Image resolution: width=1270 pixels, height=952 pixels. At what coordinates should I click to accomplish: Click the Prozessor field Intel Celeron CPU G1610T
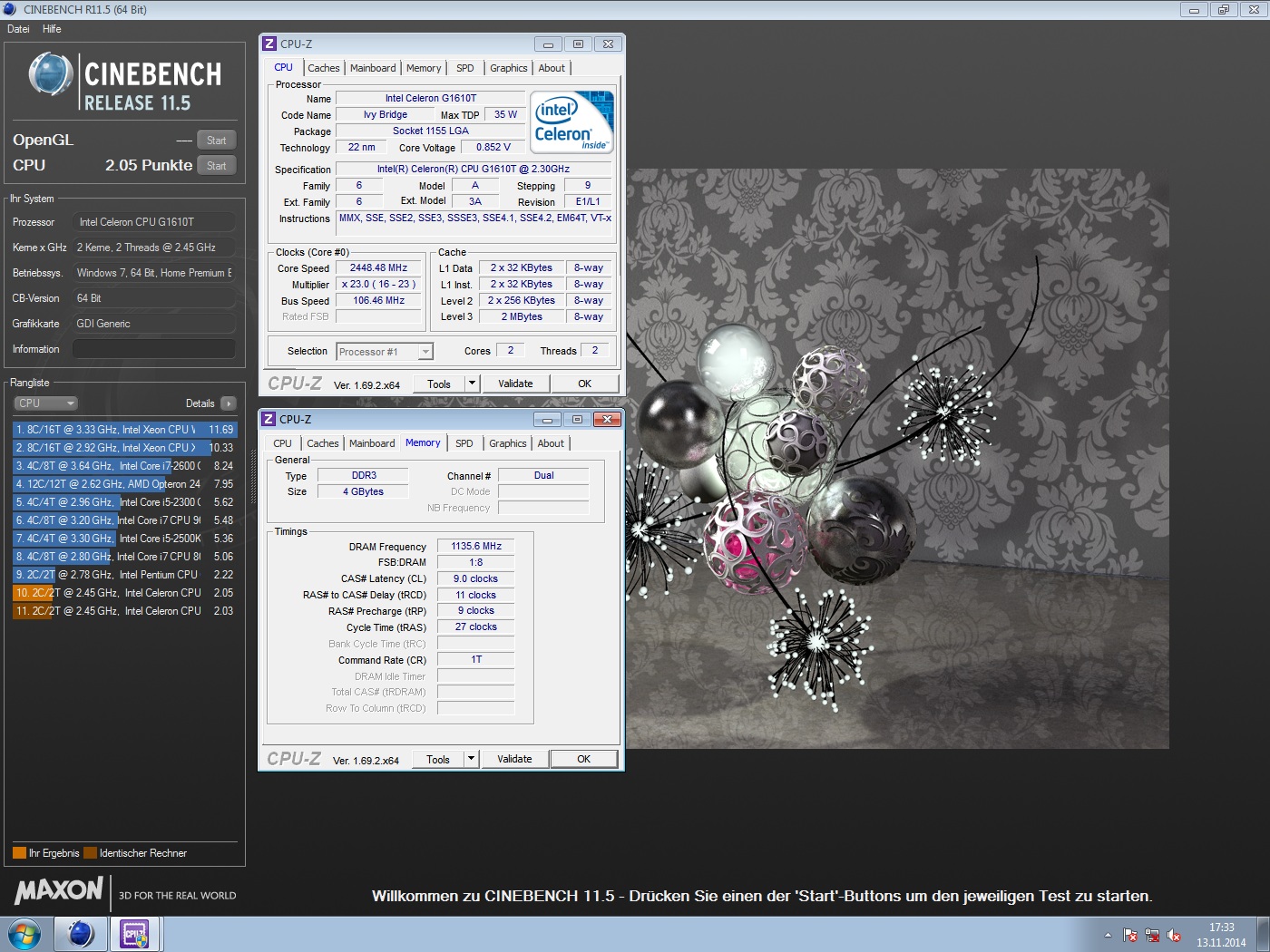click(x=154, y=222)
